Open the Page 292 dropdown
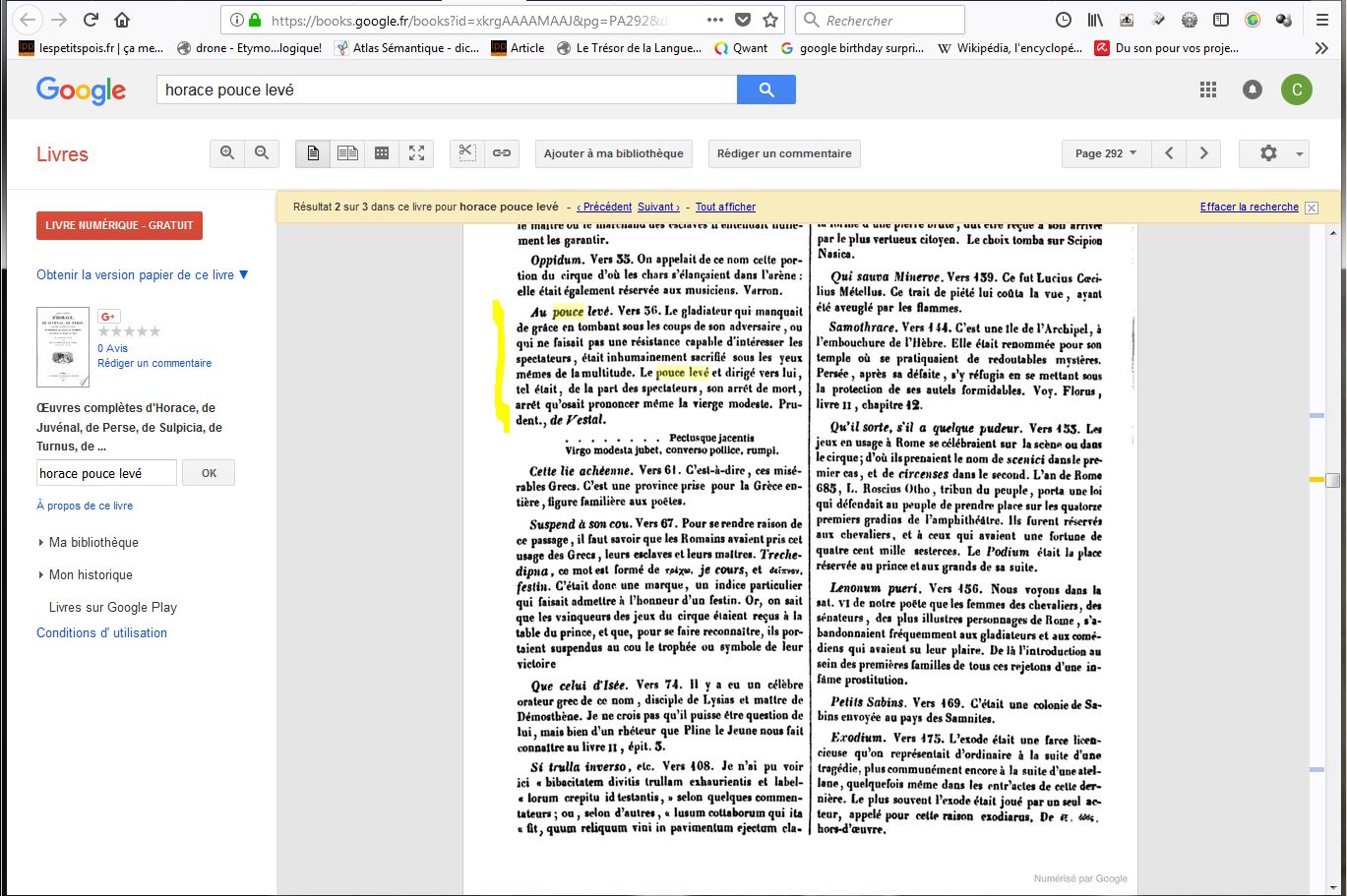 1106,153
